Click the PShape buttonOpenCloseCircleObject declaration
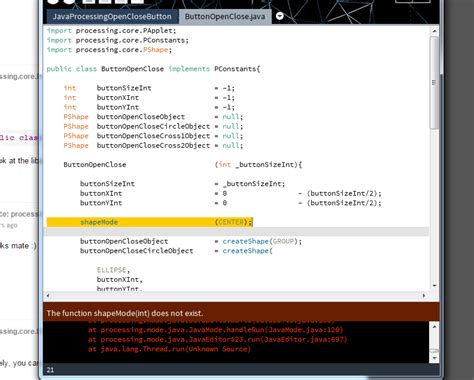474x380 pixels. point(153,127)
